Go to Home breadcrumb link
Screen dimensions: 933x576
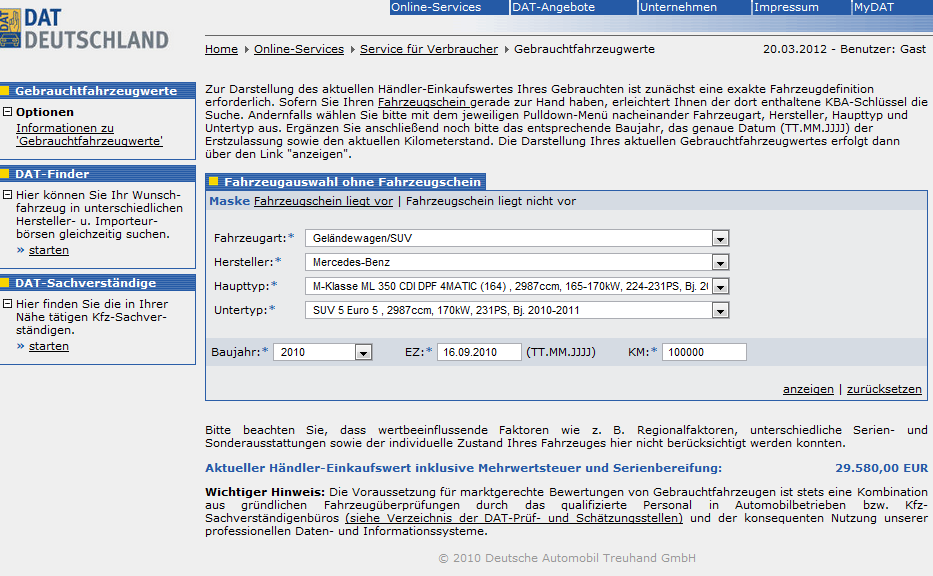point(221,49)
